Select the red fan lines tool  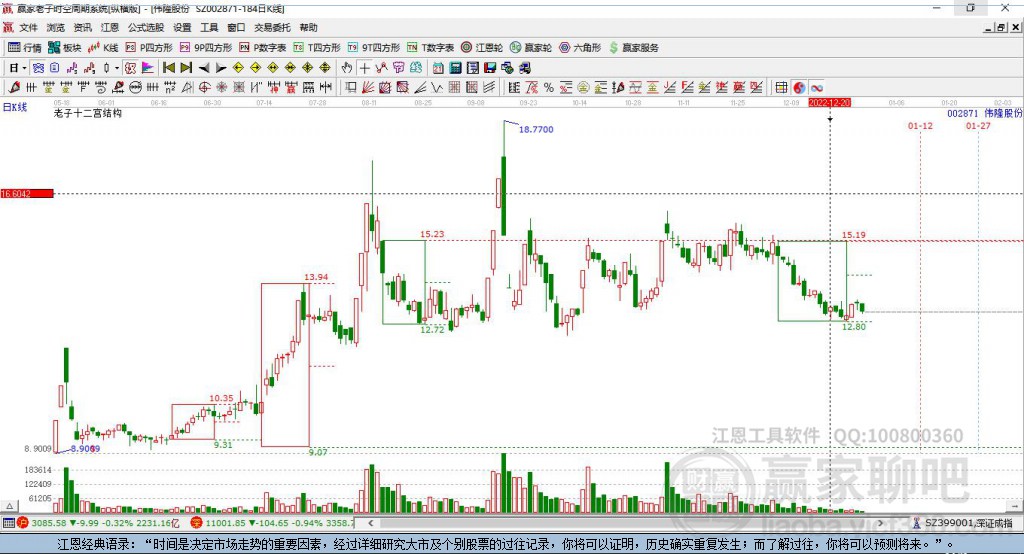[x=368, y=88]
